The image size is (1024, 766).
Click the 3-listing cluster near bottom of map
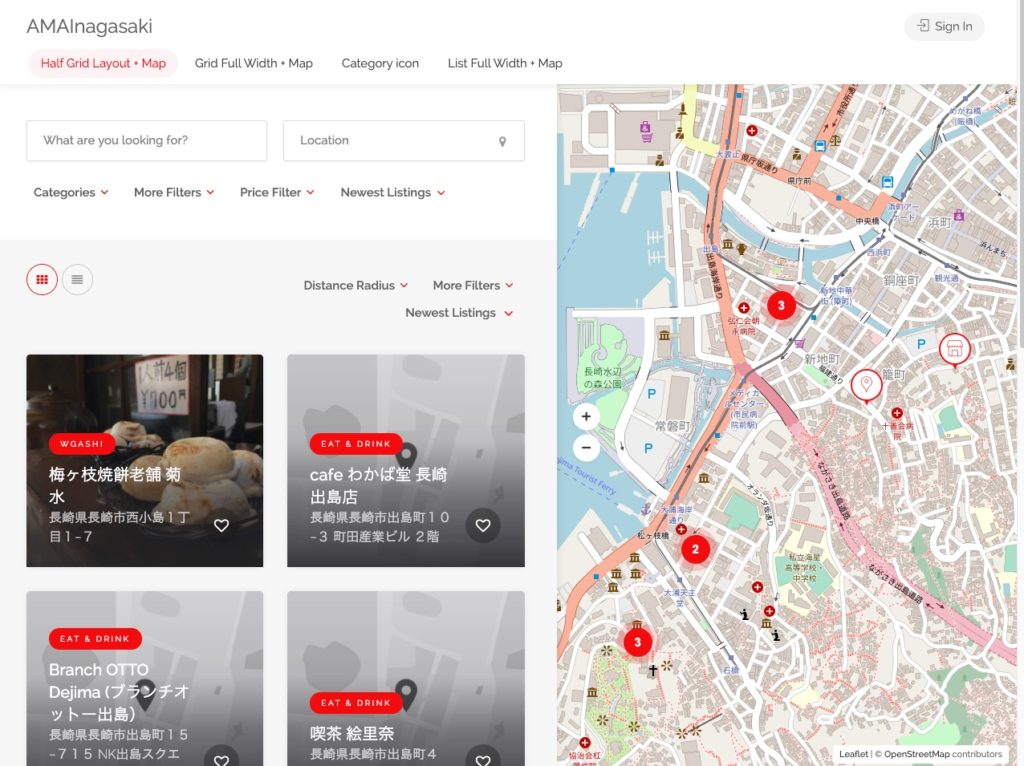coord(637,642)
